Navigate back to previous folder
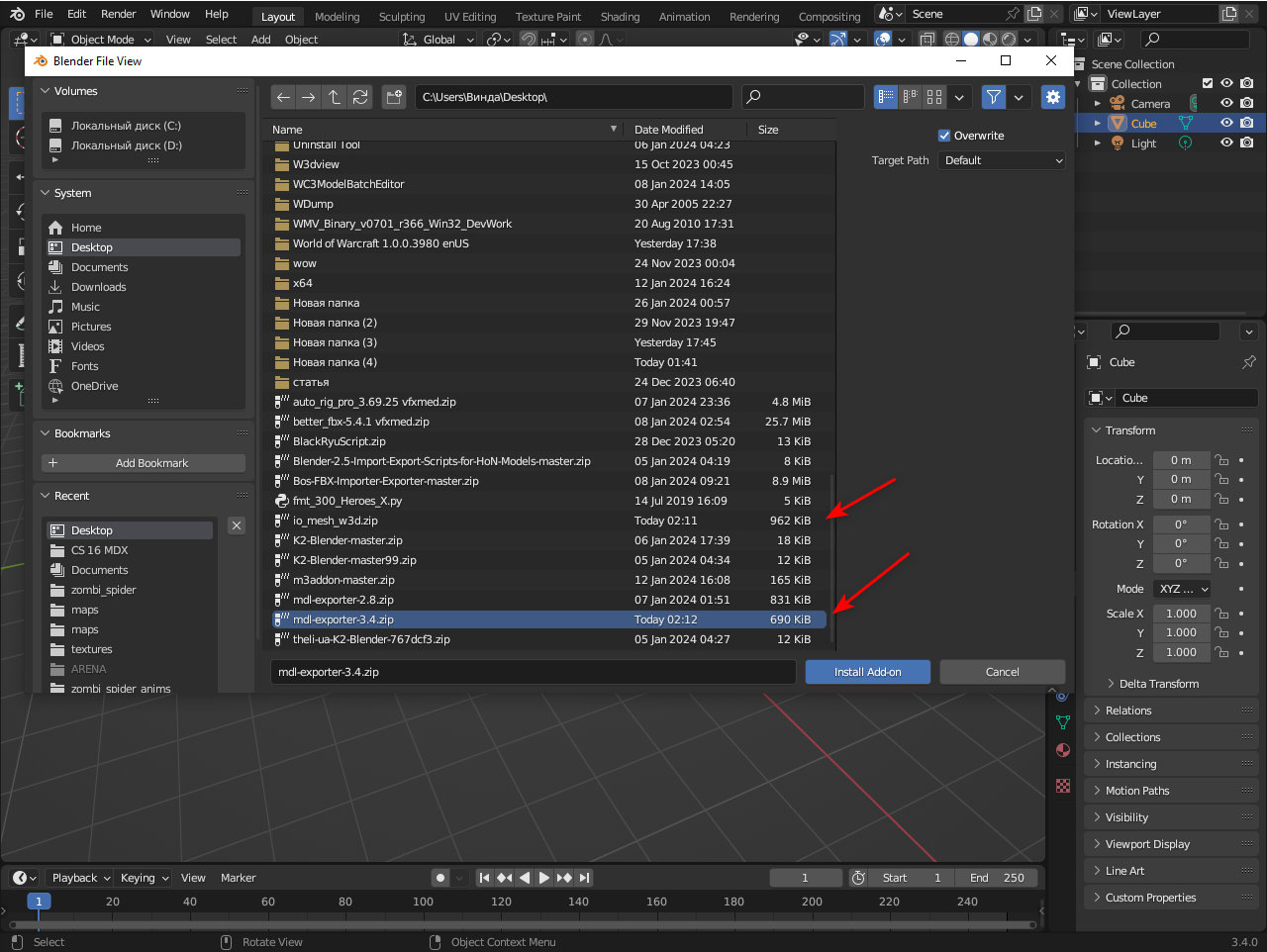1267x952 pixels. coord(283,97)
